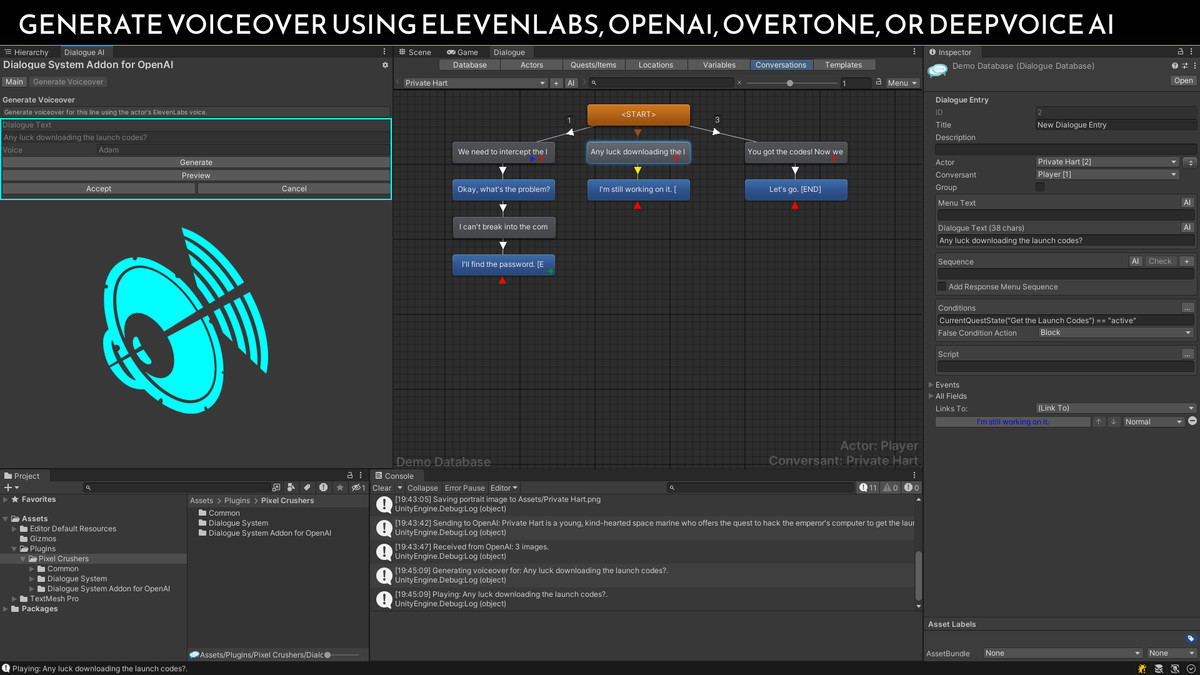The width and height of the screenshot is (1200, 675).
Task: Open the Actor dropdown showing Private Hart [2]
Action: pyautogui.click(x=1108, y=162)
